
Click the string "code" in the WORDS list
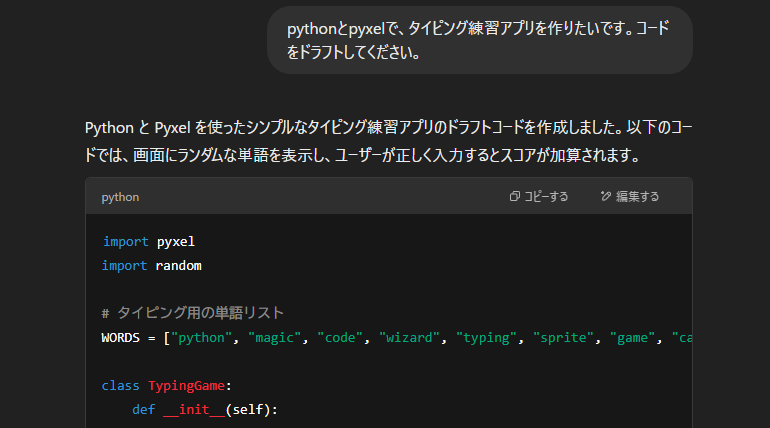[340, 338]
